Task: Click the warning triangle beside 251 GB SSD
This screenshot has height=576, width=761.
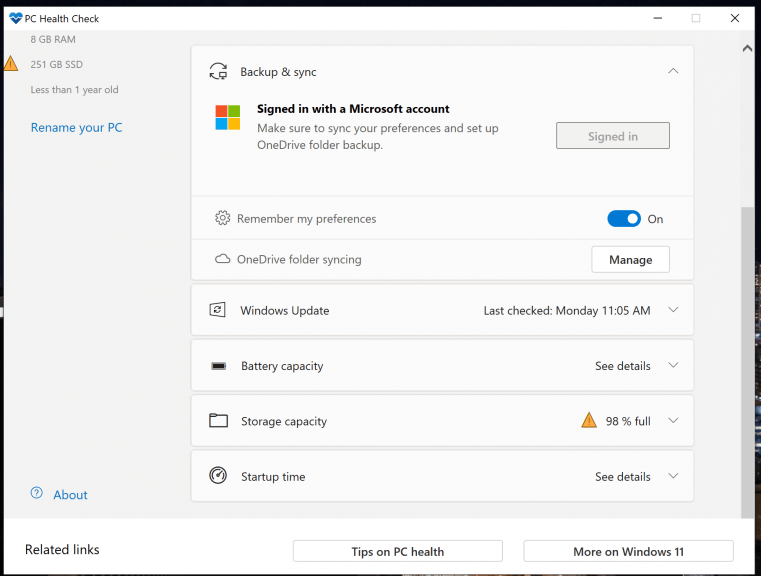Action: 11,63
